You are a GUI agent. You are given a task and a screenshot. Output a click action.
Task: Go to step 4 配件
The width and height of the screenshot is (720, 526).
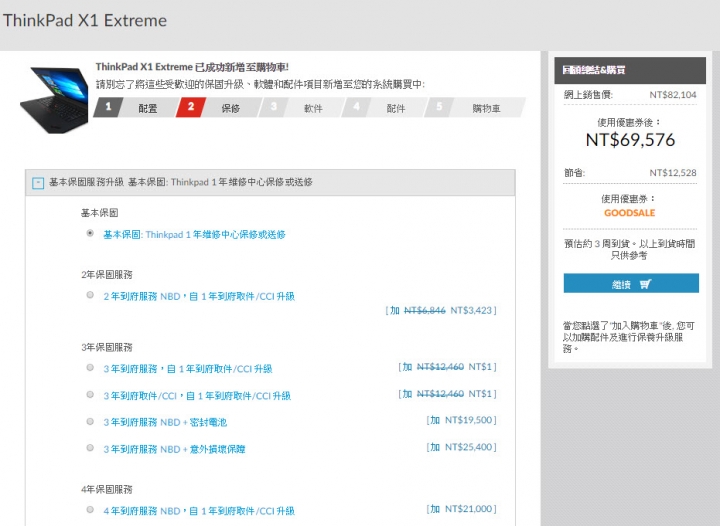tap(383, 108)
